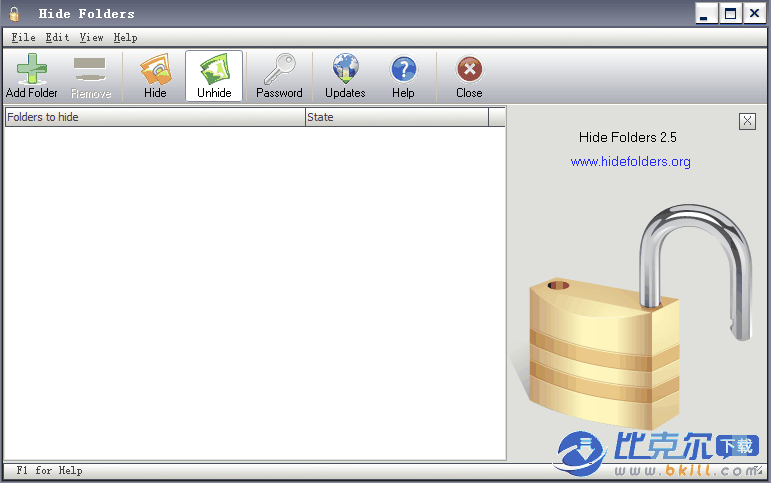Sort by Folders to hide column

(155, 117)
